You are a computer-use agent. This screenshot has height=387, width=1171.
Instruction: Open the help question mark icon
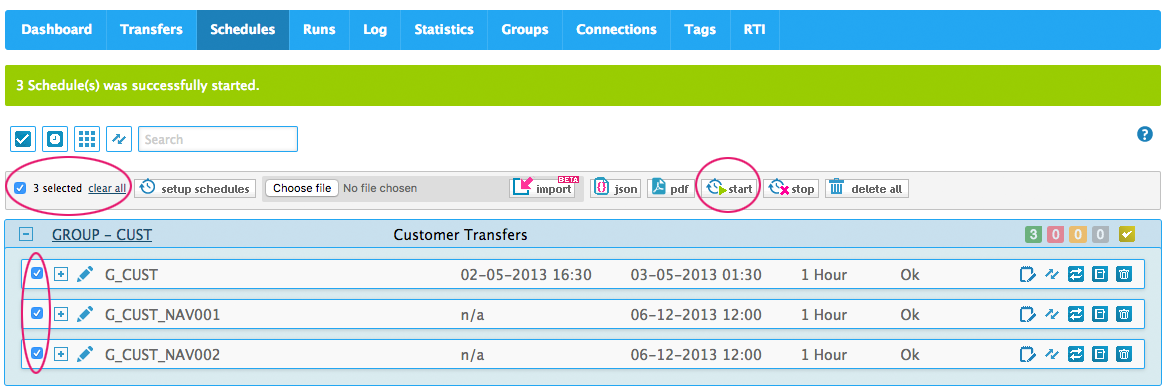(x=1145, y=134)
